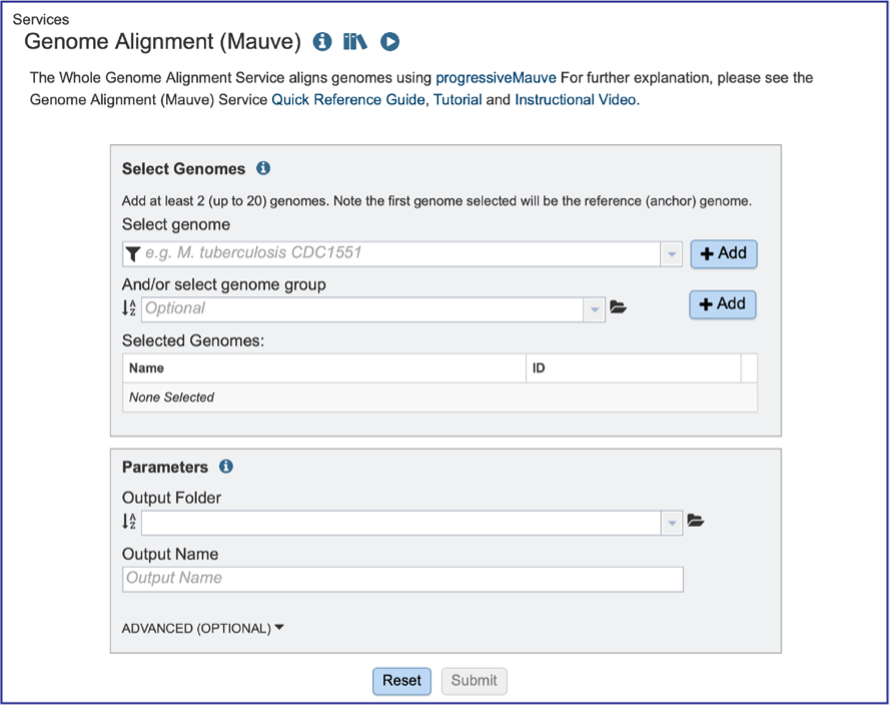Viewport: 892px width, 708px height.
Task: Toggle A-Z sort icon next to Output Folder
Action: 129,521
